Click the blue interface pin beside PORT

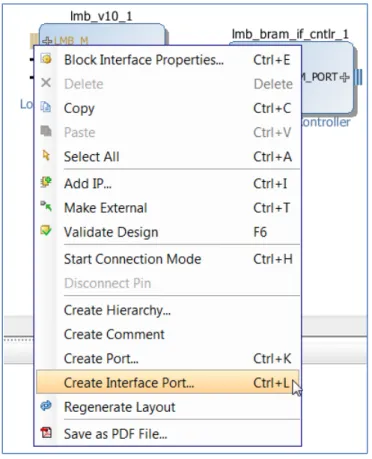[358, 77]
